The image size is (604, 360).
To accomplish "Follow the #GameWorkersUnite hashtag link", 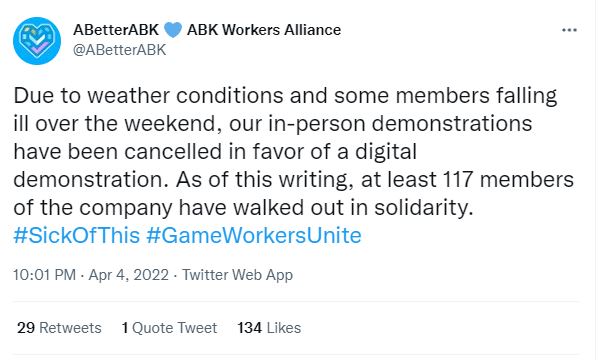I will [254, 235].
